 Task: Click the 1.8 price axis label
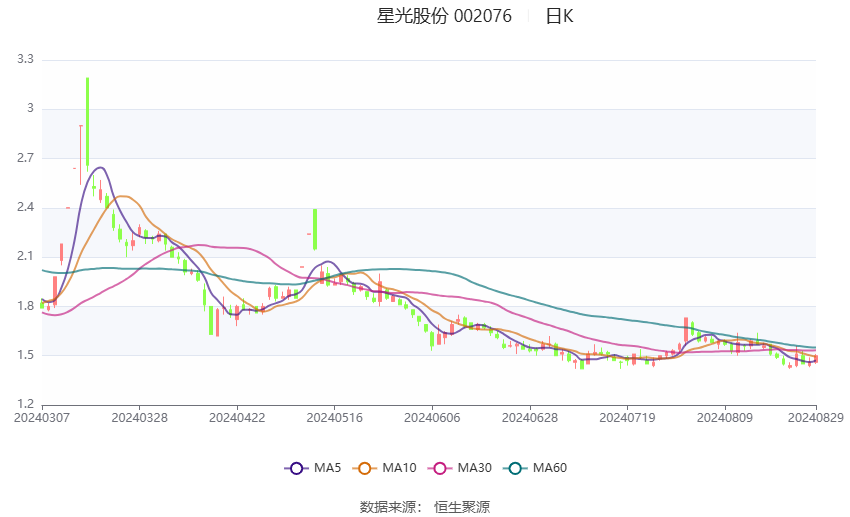25,306
